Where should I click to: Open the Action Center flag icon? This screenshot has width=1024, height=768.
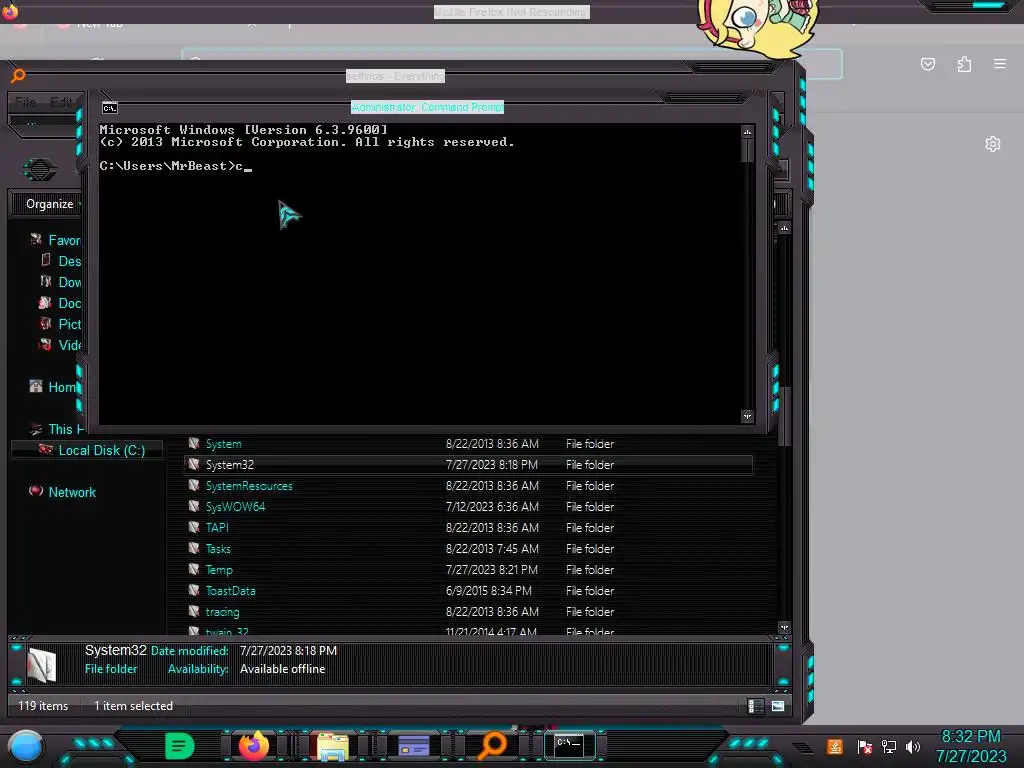(x=865, y=746)
